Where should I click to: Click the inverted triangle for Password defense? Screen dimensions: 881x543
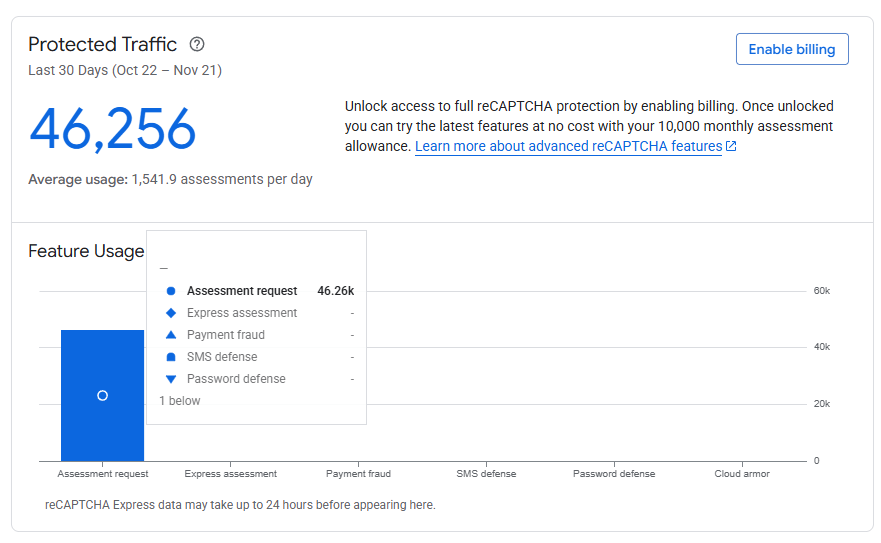[x=171, y=379]
